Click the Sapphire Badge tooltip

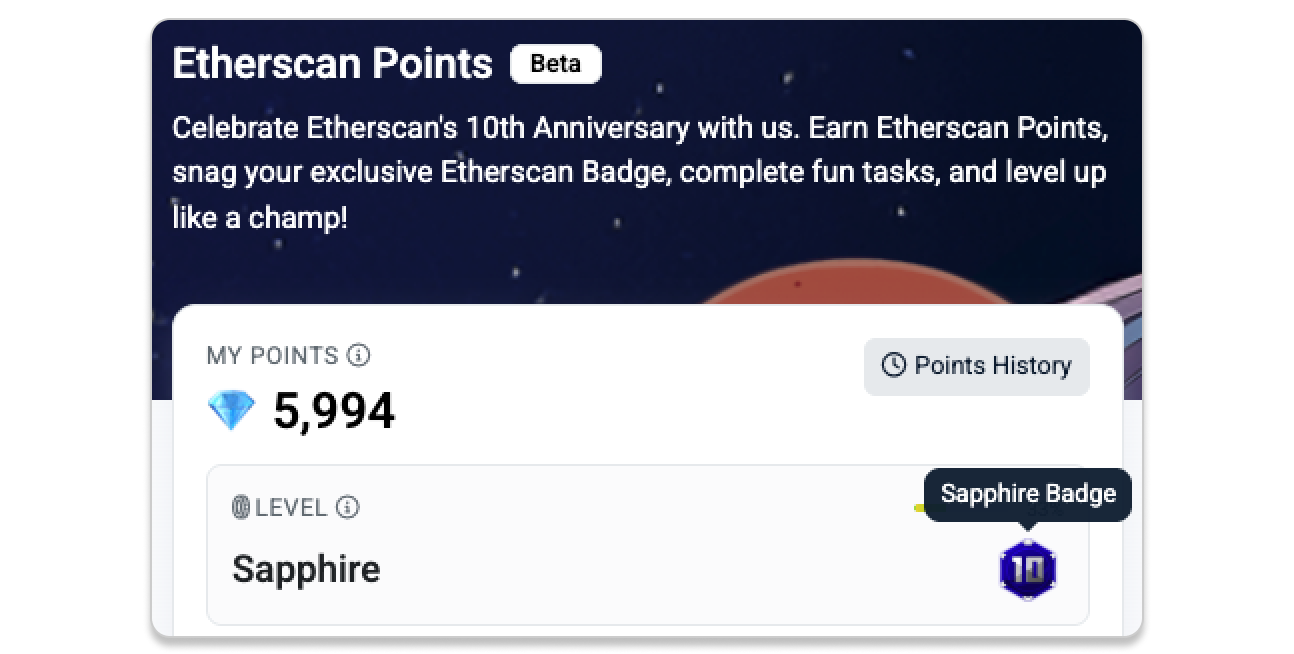(x=1027, y=494)
